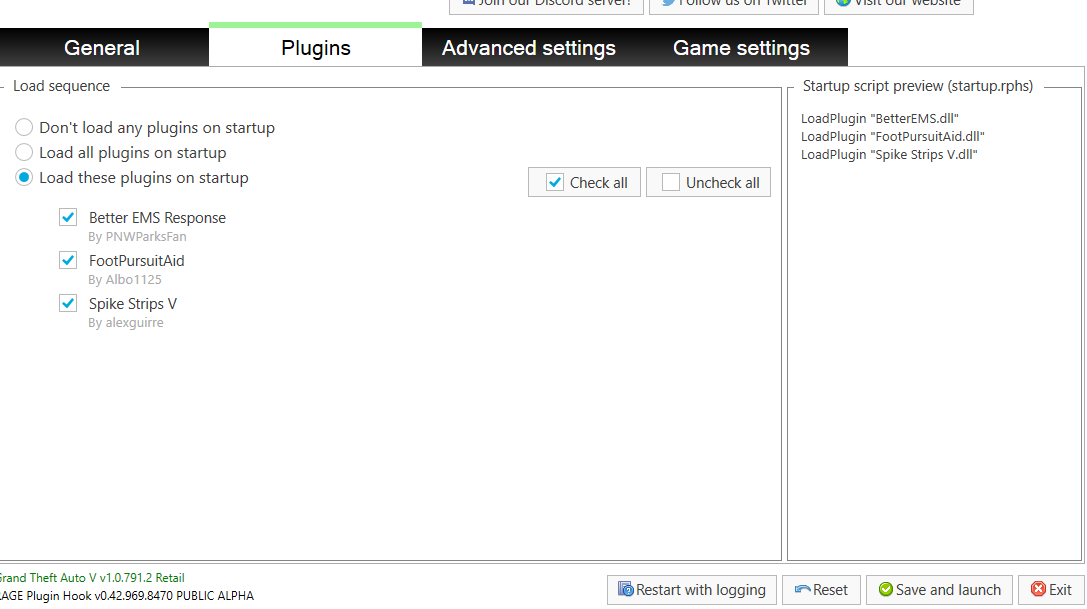The width and height of the screenshot is (1087, 609).
Task: Click RAGE Plugin Hook version text
Action: (126, 596)
